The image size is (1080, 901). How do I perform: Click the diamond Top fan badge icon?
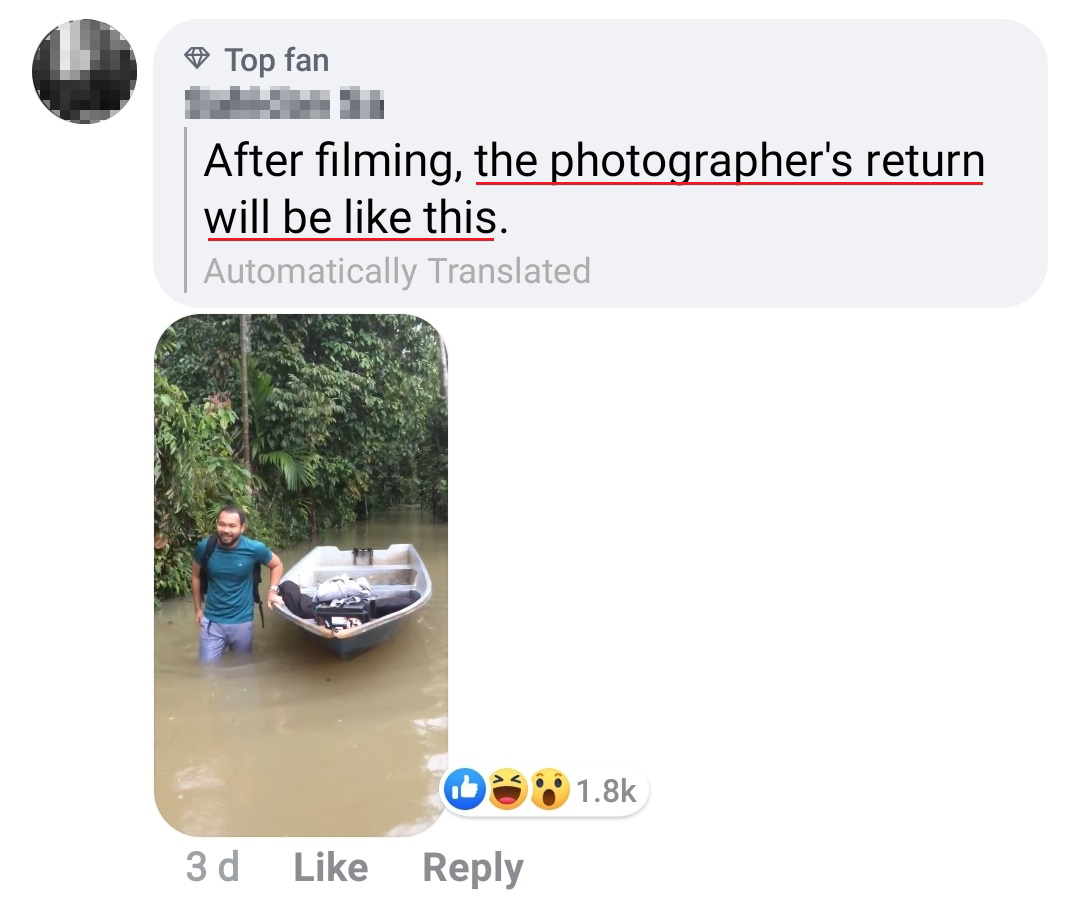point(197,60)
